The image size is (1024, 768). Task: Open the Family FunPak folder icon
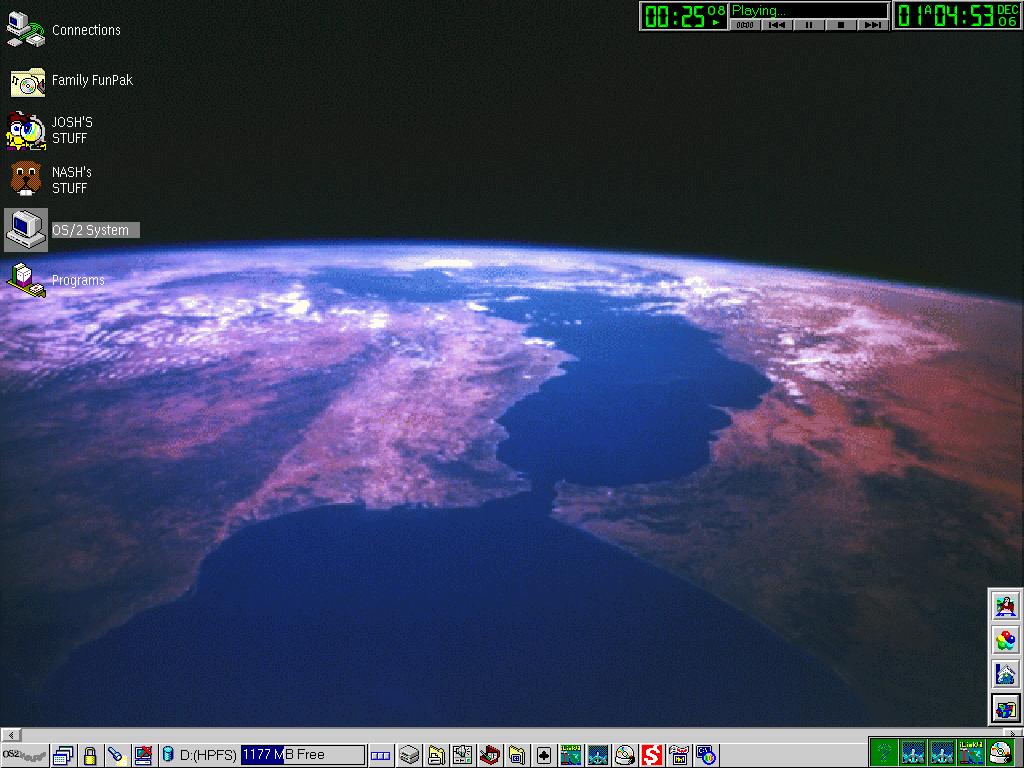tap(27, 81)
